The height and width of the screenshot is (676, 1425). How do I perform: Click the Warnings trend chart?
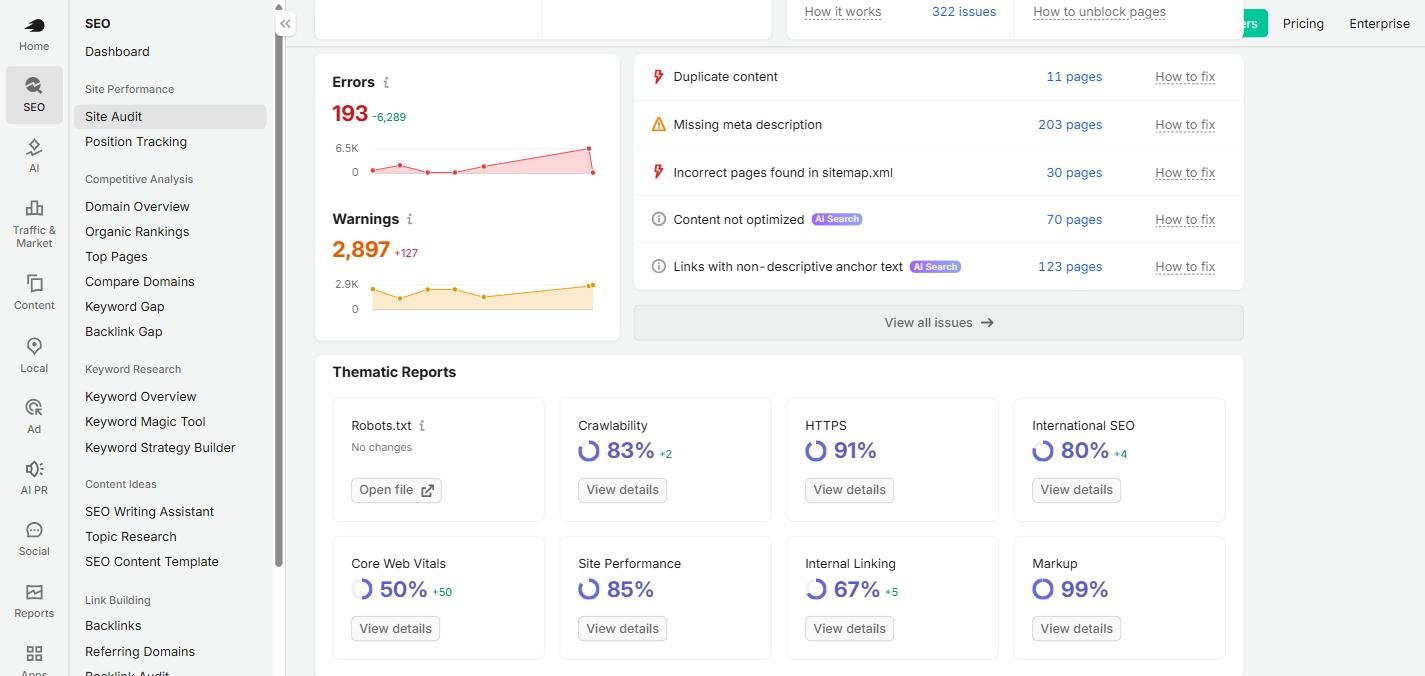tap(482, 297)
